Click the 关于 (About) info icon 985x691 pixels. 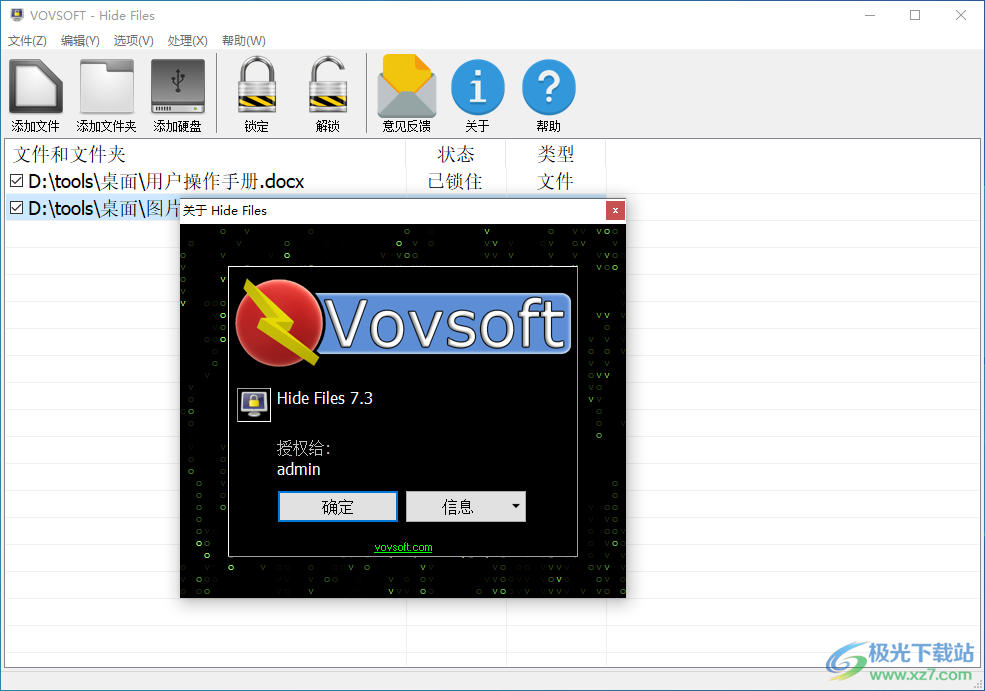pos(477,87)
